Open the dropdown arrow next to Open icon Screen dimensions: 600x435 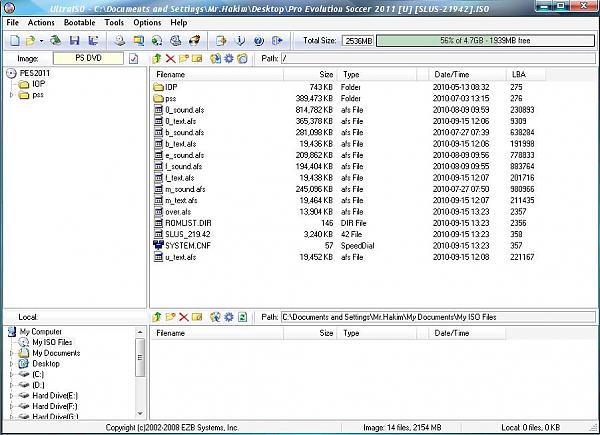pos(41,41)
